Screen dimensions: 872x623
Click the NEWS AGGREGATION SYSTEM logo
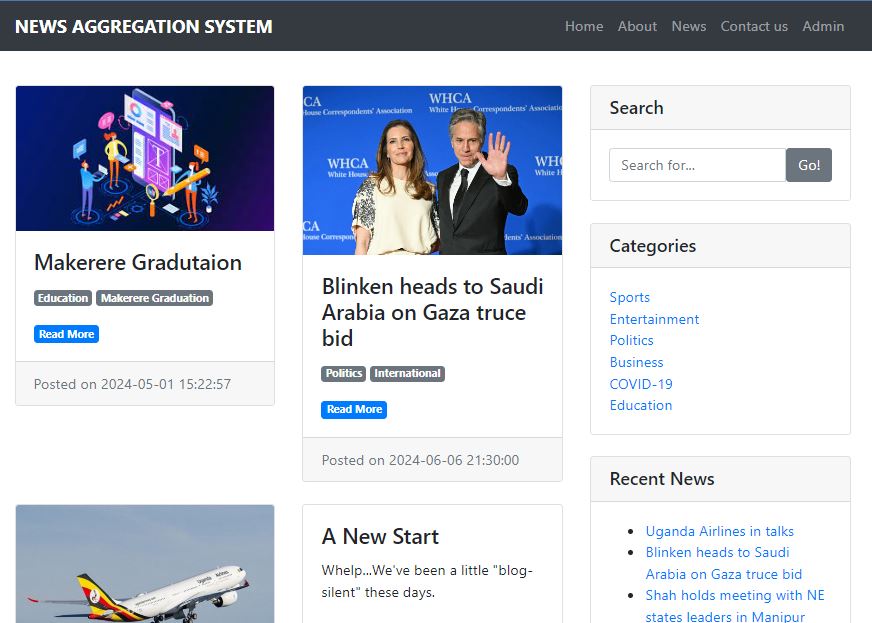[x=142, y=26]
